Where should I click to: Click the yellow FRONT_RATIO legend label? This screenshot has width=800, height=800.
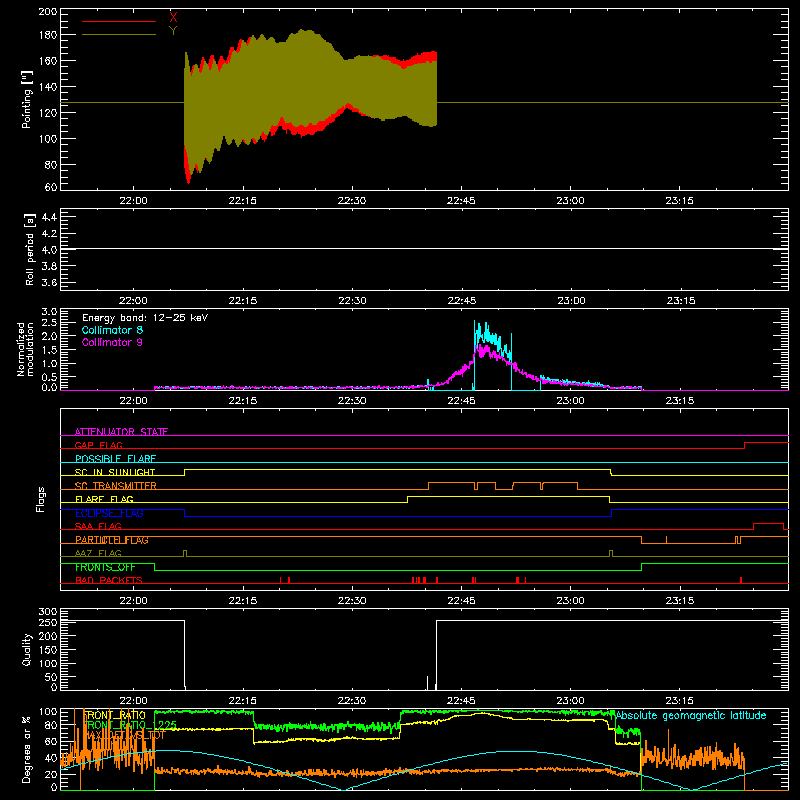[115, 715]
